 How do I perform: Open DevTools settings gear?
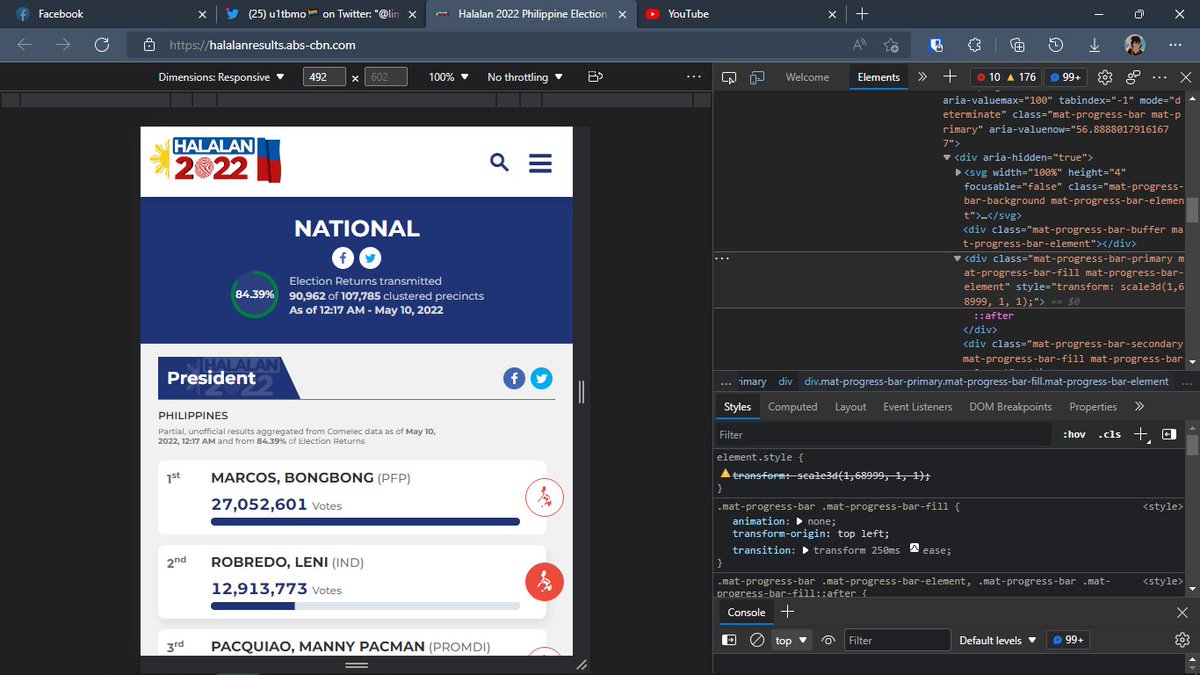(x=1105, y=77)
